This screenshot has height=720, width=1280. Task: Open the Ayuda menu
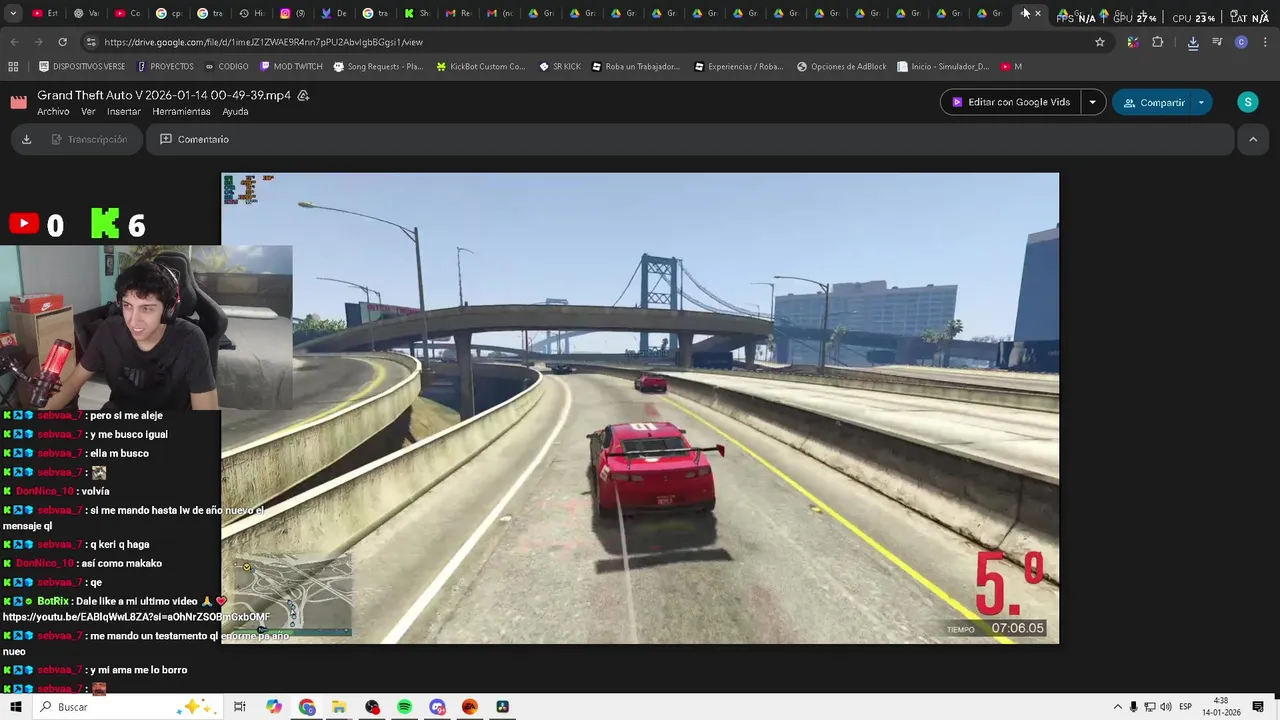235,112
